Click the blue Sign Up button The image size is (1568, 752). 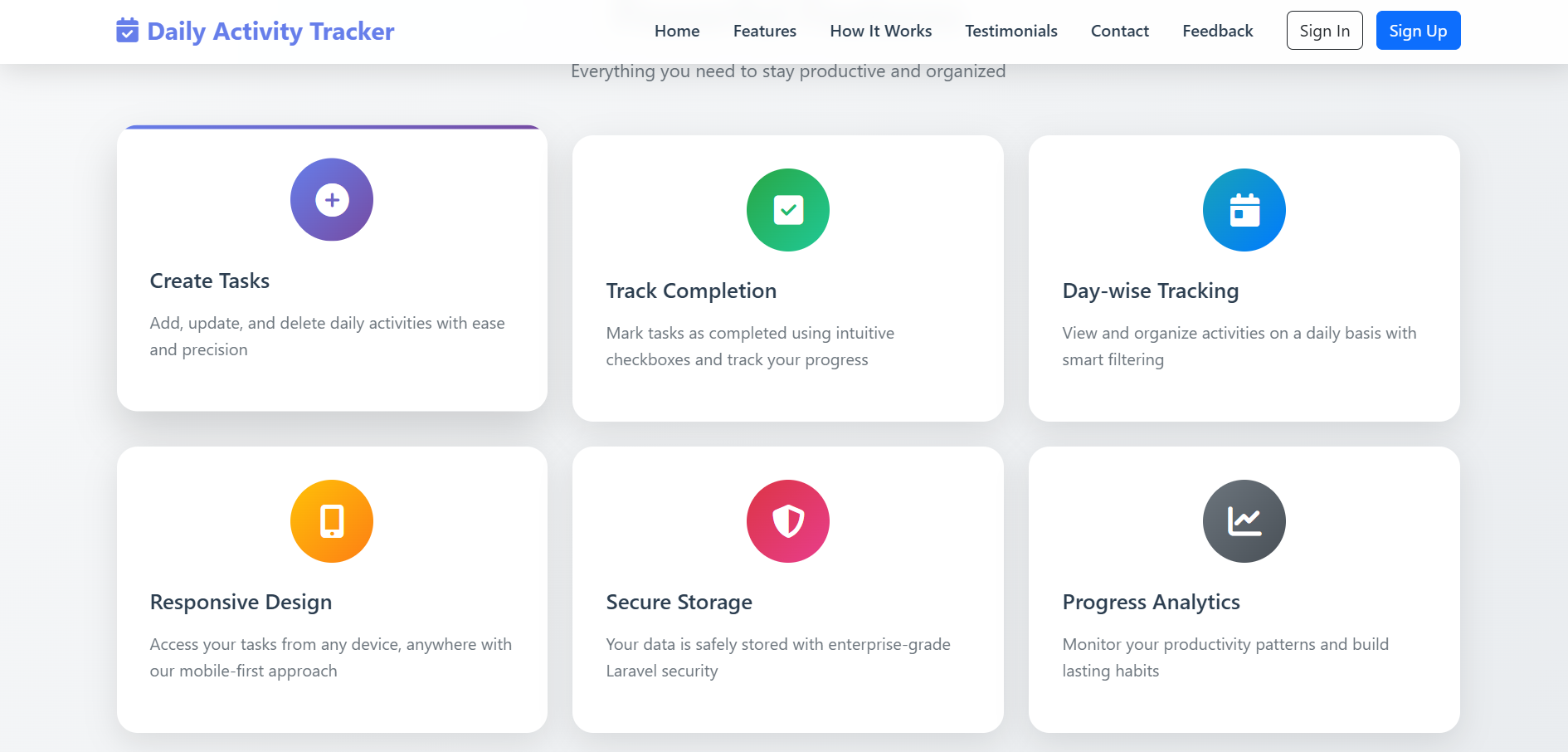point(1419,31)
